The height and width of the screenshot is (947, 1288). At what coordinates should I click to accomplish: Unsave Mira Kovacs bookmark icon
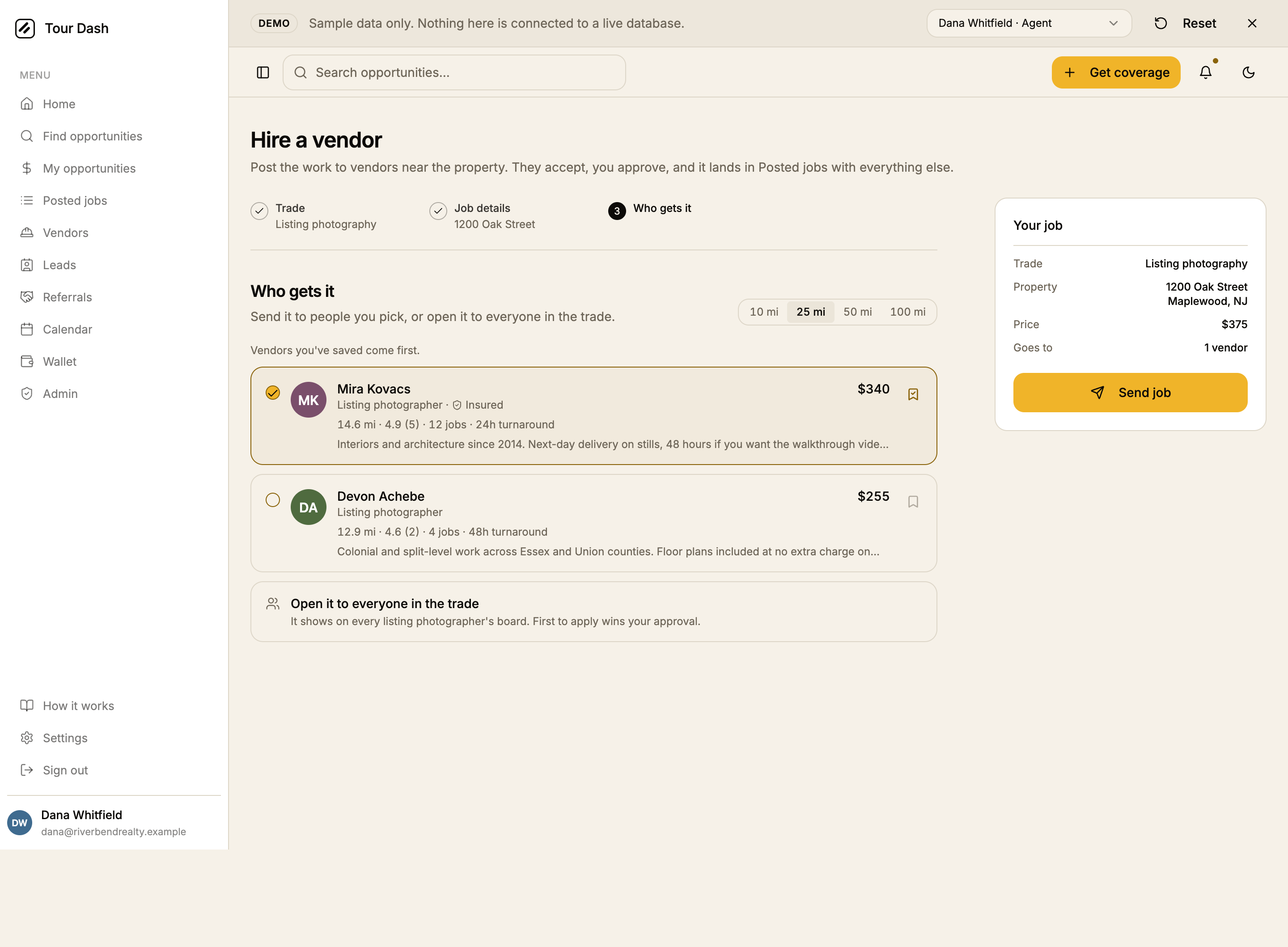coord(913,394)
